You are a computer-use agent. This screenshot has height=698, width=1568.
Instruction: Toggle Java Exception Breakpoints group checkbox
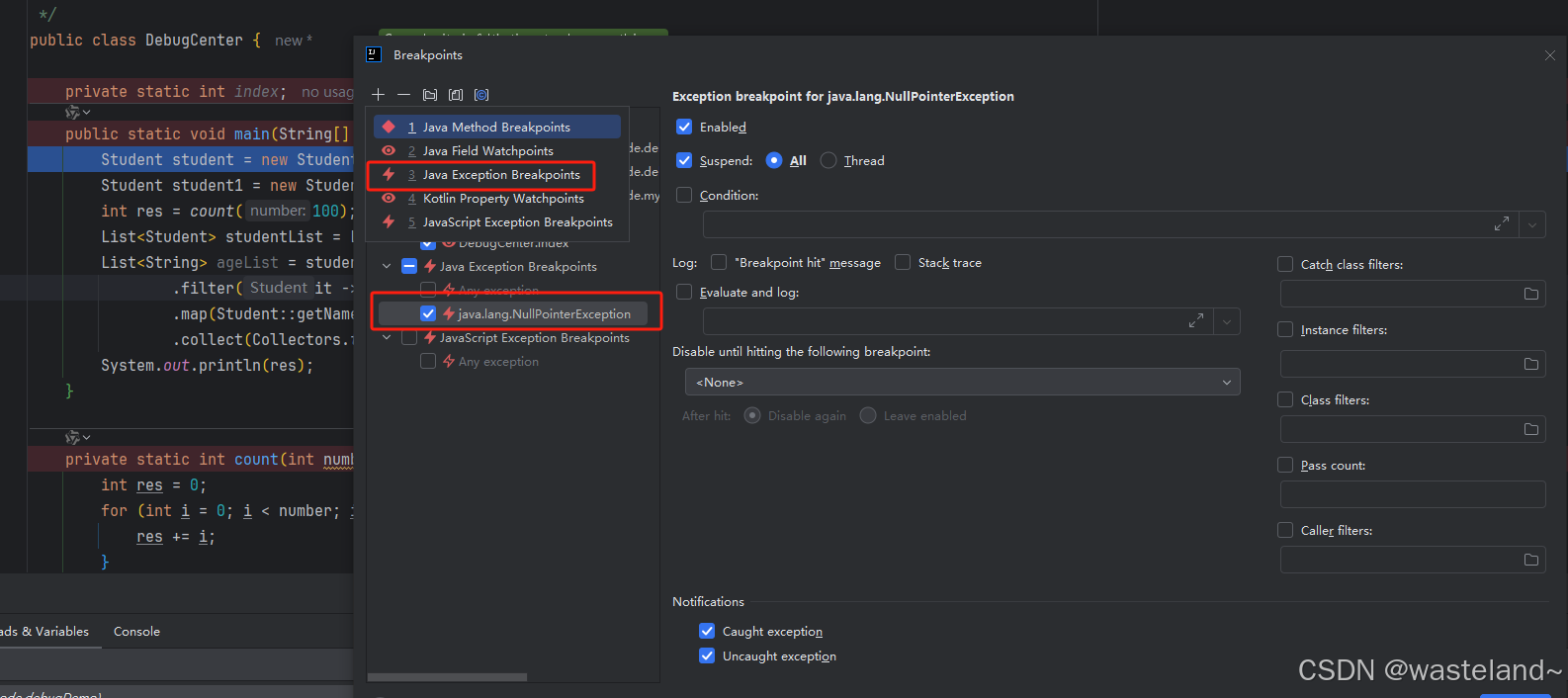(x=409, y=266)
